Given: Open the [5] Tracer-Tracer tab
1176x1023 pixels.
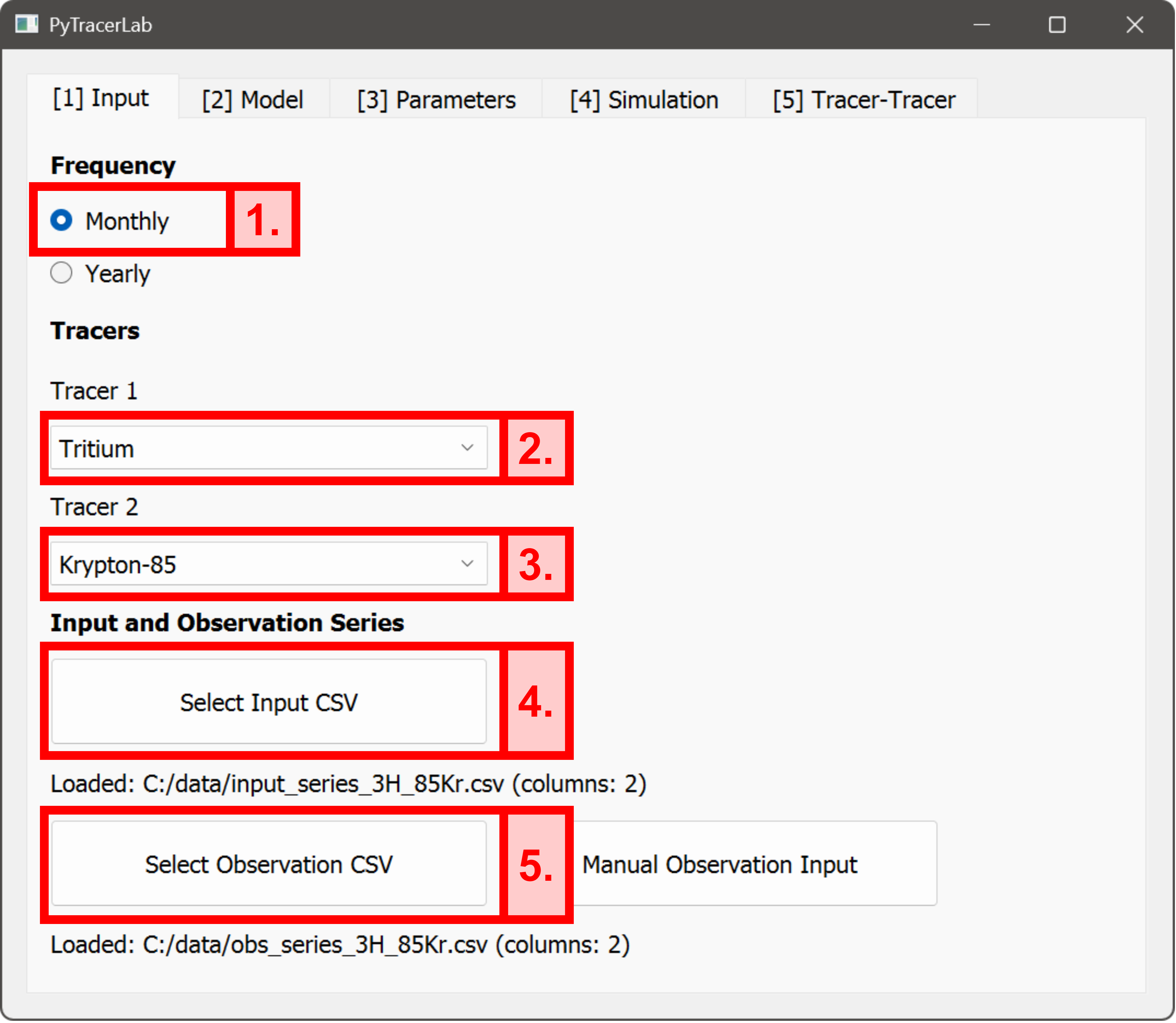Looking at the screenshot, I should (x=863, y=98).
